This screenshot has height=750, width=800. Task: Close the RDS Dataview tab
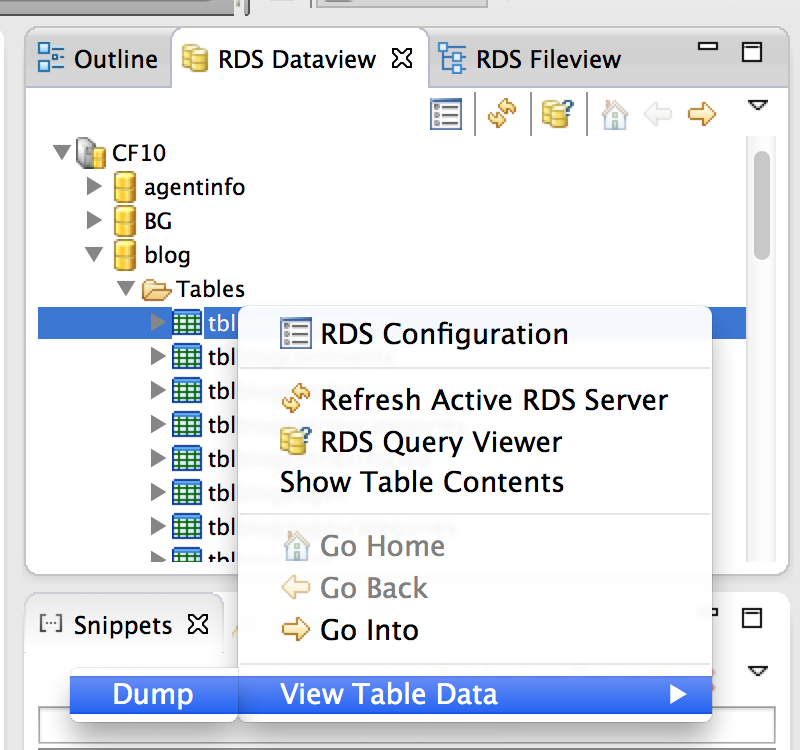coord(402,58)
